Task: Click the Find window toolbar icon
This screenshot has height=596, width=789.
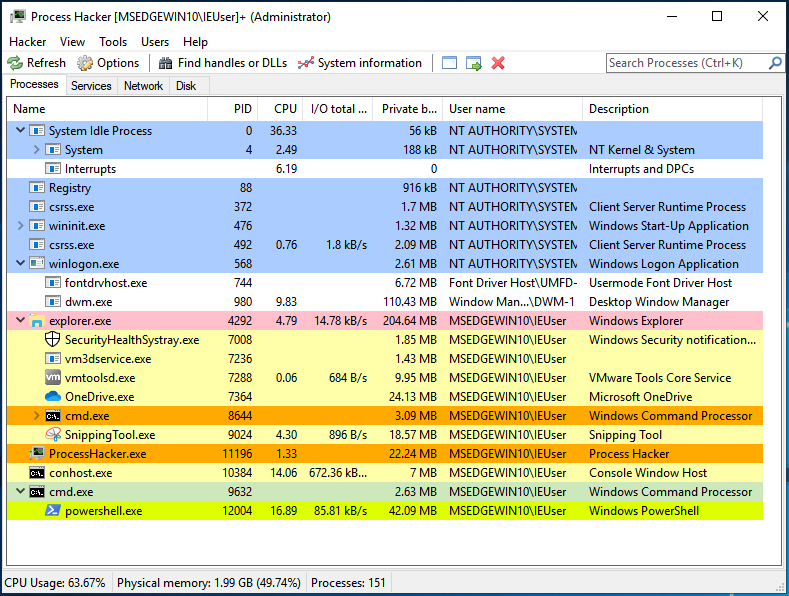Action: [x=449, y=63]
